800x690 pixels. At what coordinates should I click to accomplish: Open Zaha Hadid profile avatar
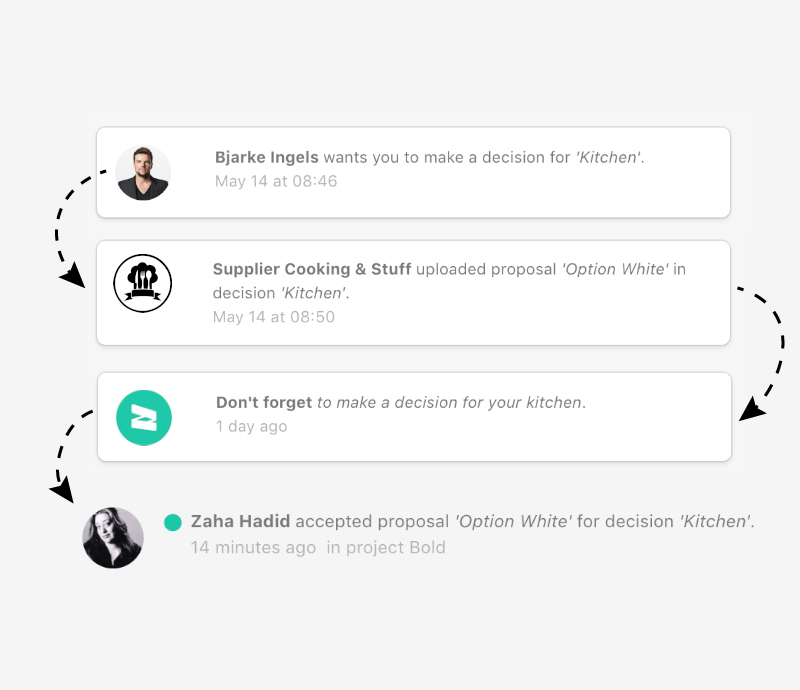tap(113, 538)
